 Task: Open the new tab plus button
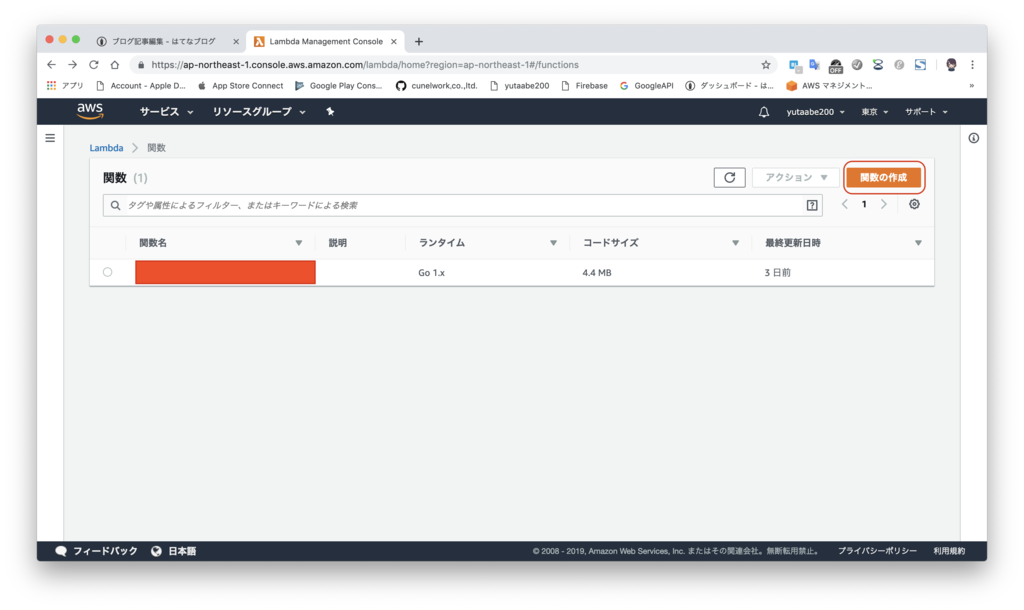coord(419,41)
